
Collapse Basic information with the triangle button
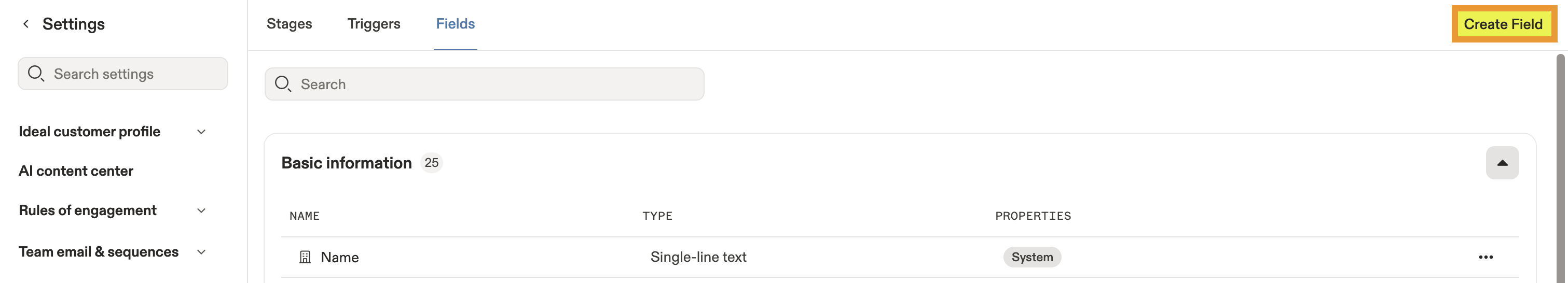(x=1502, y=163)
